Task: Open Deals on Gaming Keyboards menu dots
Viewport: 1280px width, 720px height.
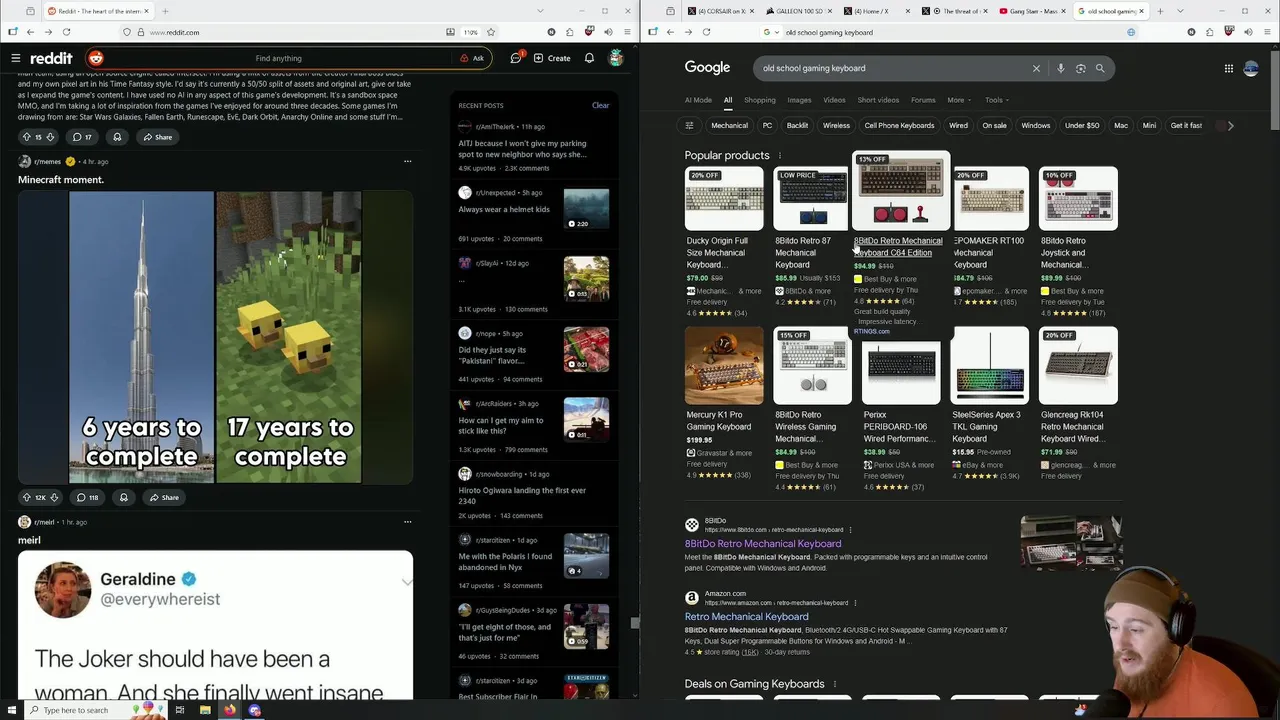Action: pyautogui.click(x=835, y=684)
